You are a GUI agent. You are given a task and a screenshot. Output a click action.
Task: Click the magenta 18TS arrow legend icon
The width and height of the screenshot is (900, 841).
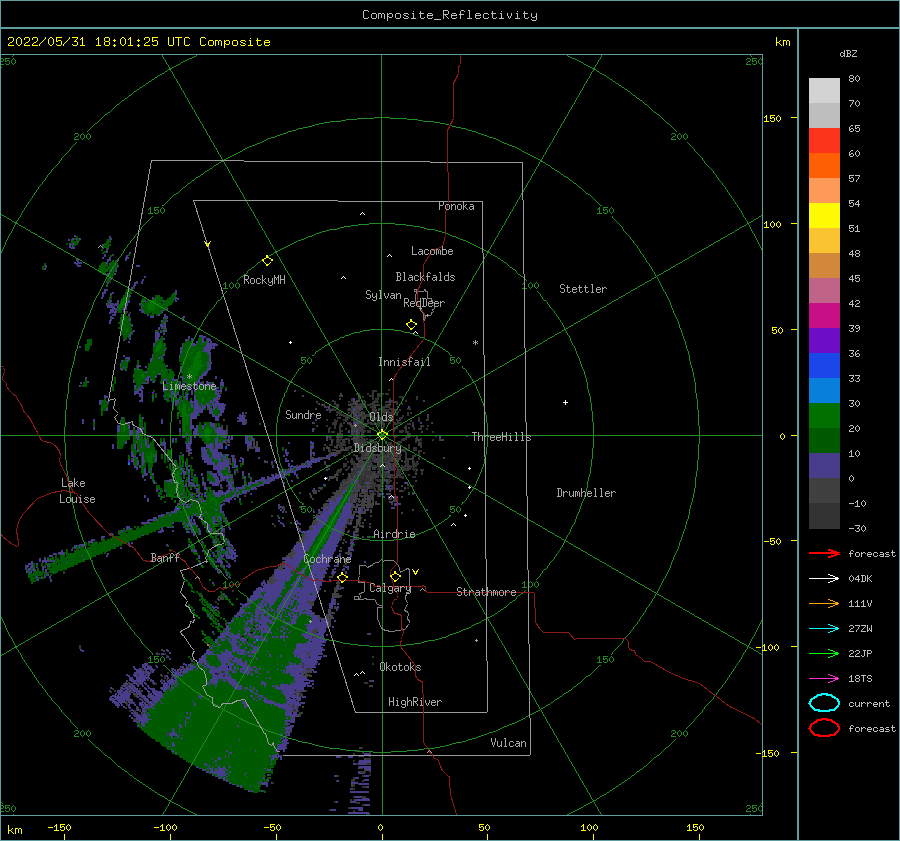pyautogui.click(x=824, y=678)
